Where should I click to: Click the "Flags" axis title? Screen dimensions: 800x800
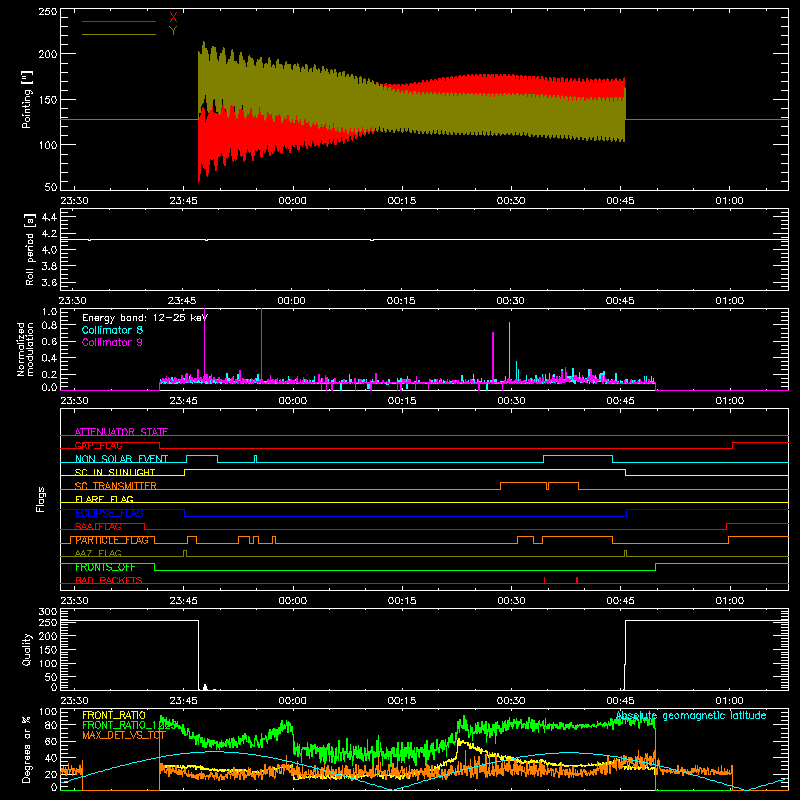click(x=41, y=499)
